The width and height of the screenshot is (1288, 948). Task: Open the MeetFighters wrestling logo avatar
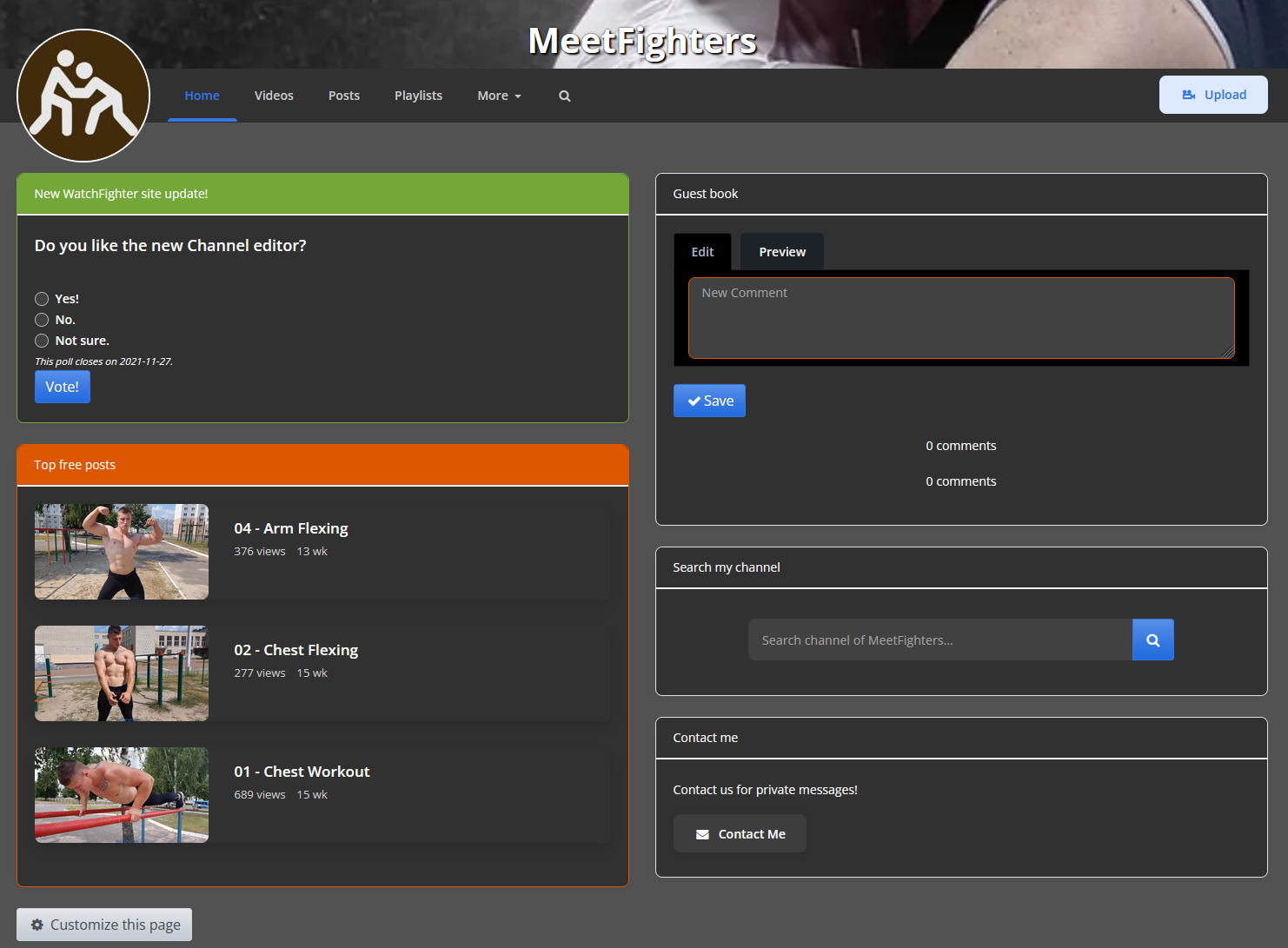tap(83, 96)
